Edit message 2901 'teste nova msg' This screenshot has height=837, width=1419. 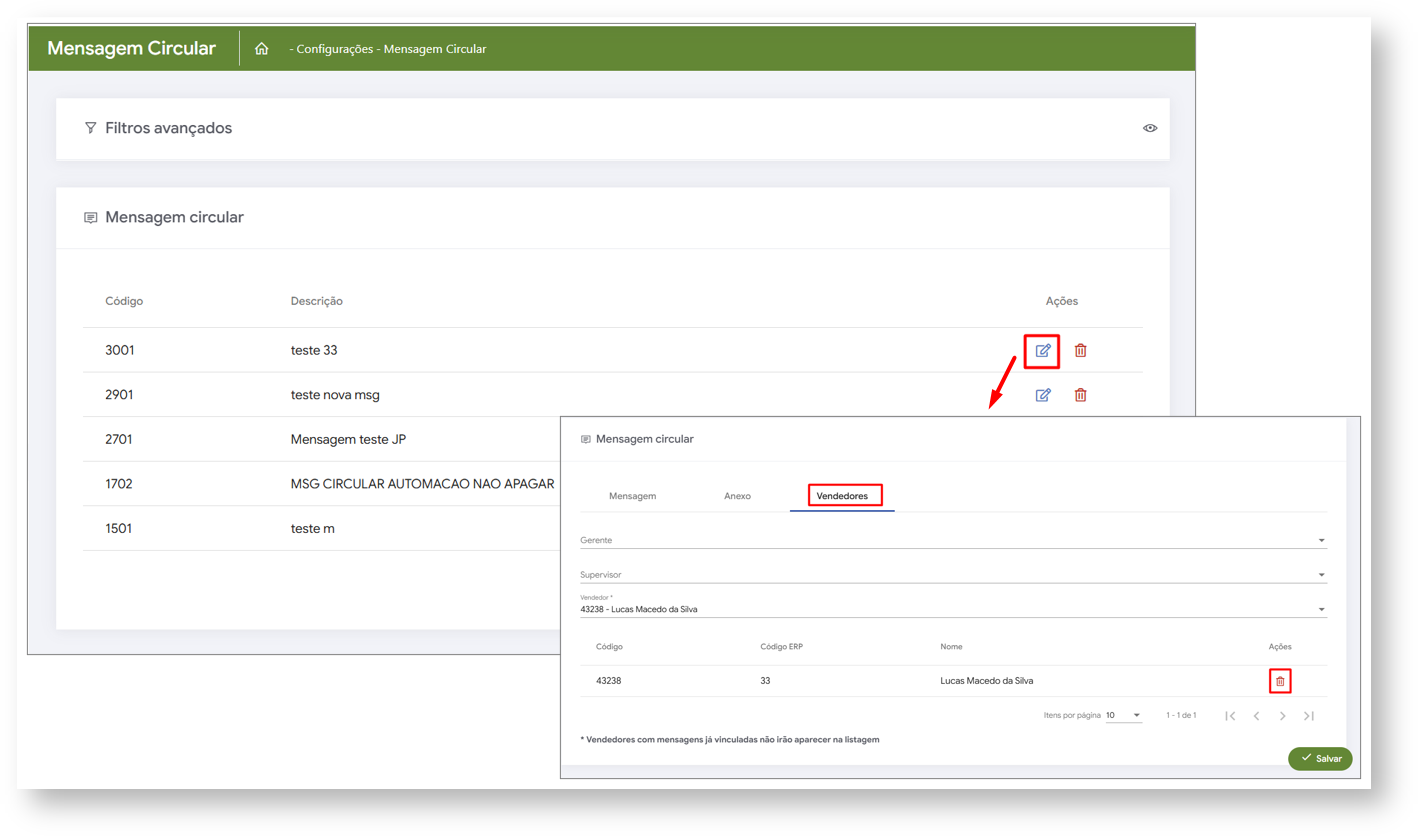1043,395
